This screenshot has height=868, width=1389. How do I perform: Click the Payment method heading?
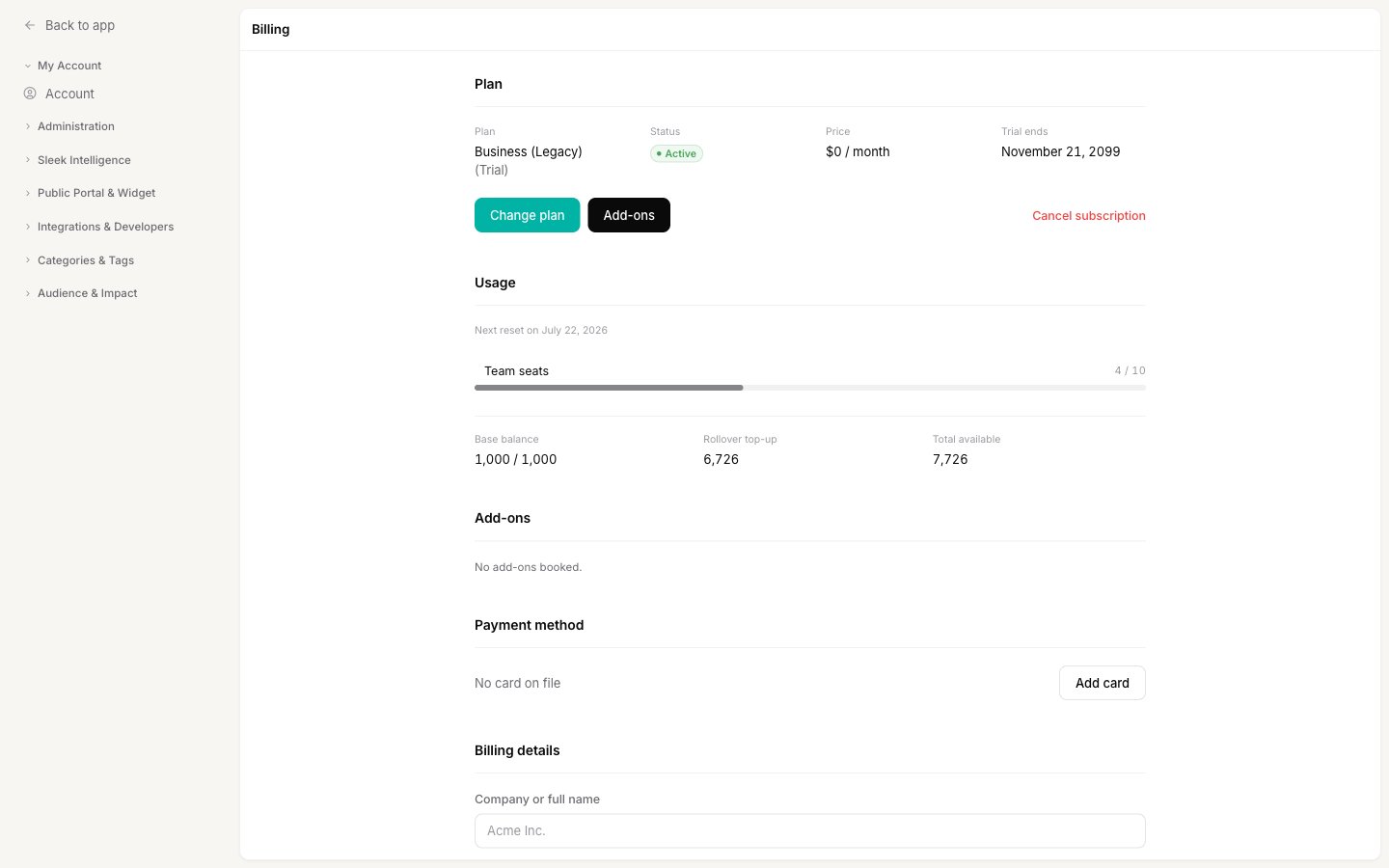point(530,625)
